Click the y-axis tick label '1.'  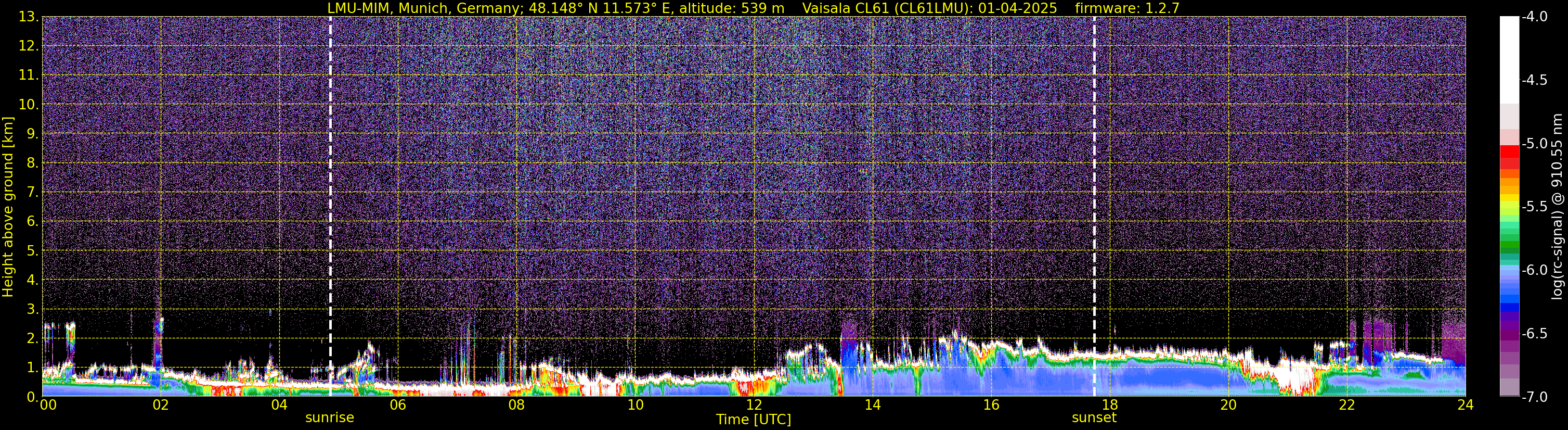point(32,367)
